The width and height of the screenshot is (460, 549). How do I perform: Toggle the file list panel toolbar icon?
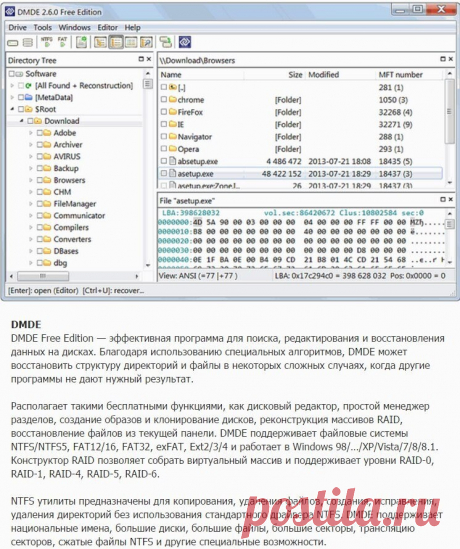(116, 42)
